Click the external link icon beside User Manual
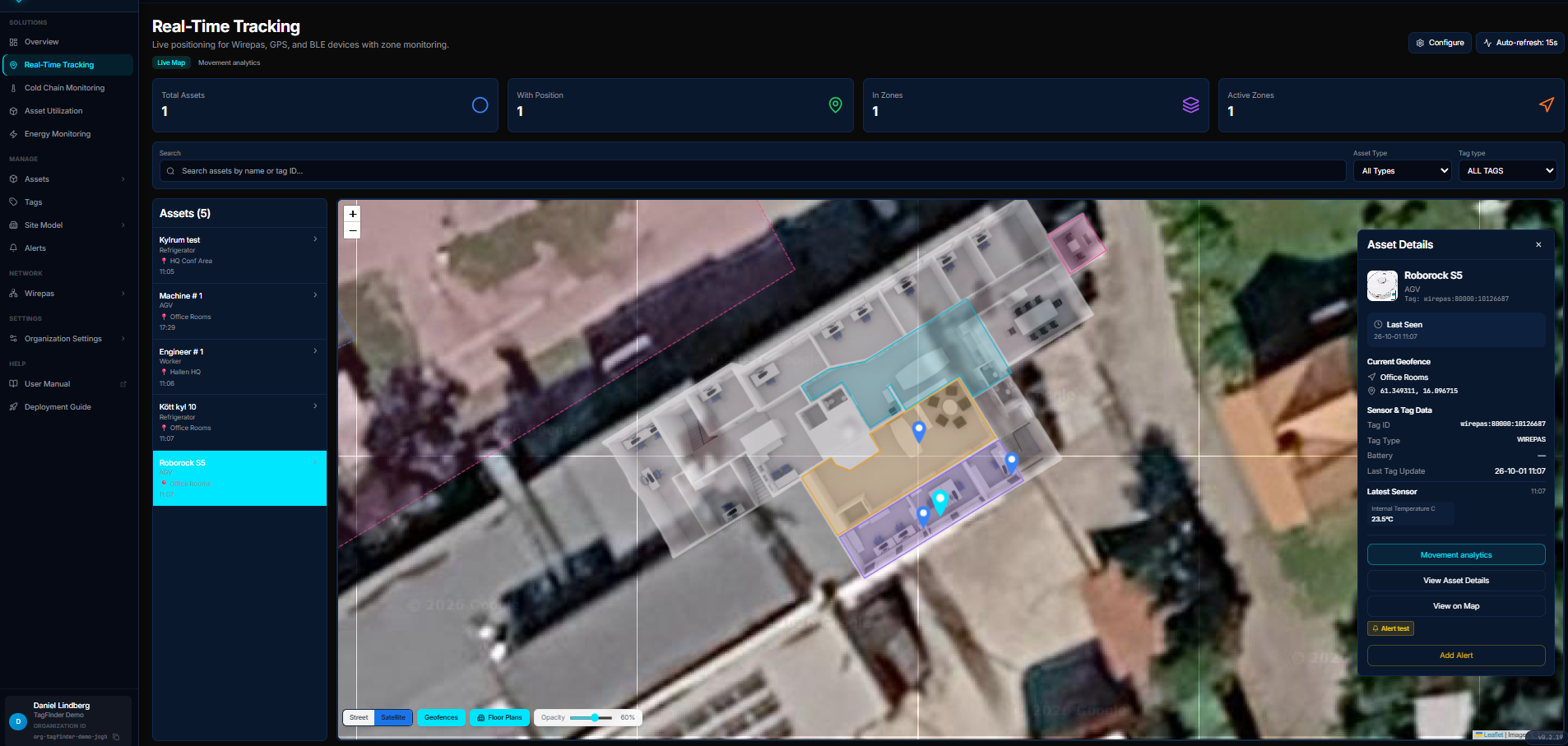This screenshot has height=746, width=1568. coord(123,384)
